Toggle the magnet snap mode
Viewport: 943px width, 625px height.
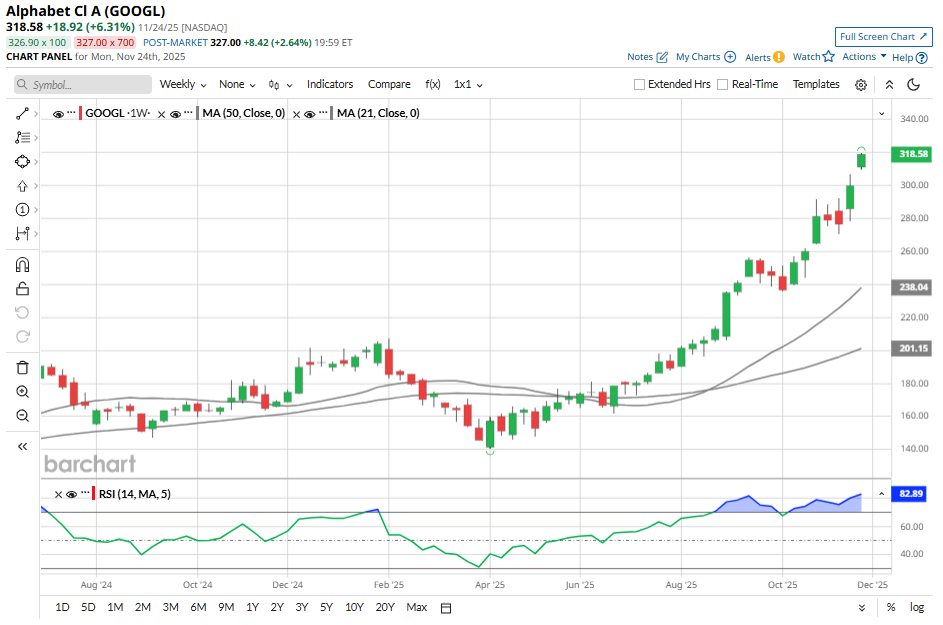click(22, 265)
